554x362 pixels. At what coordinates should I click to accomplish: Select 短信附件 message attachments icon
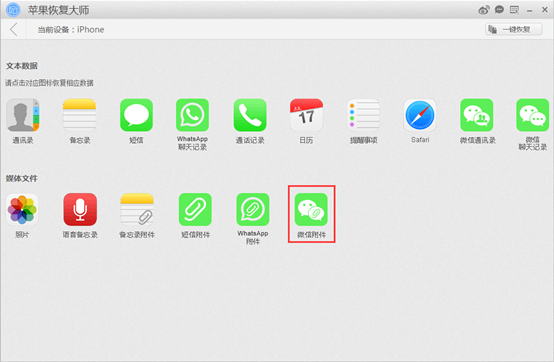tap(195, 209)
